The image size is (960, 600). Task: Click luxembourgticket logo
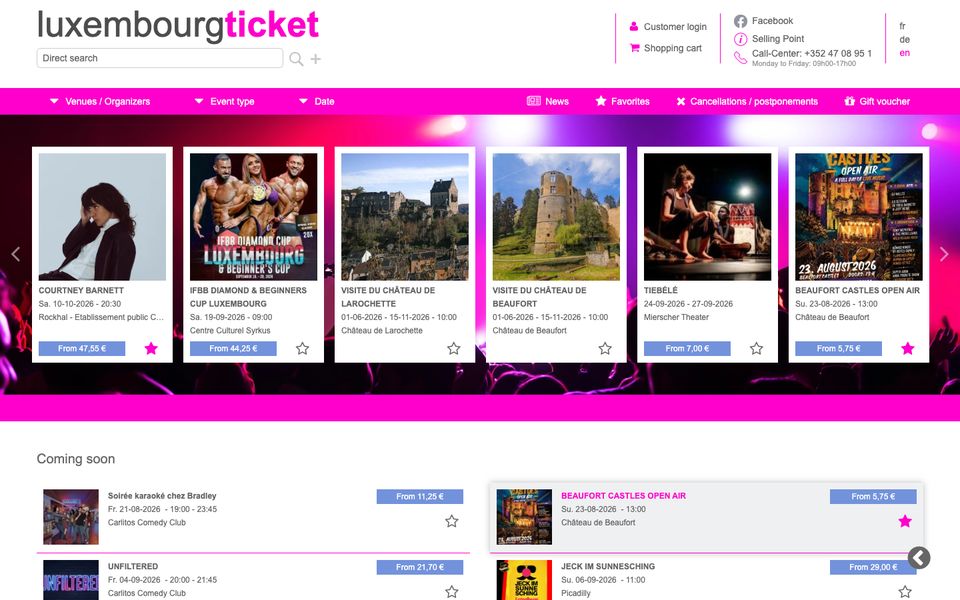coord(178,26)
